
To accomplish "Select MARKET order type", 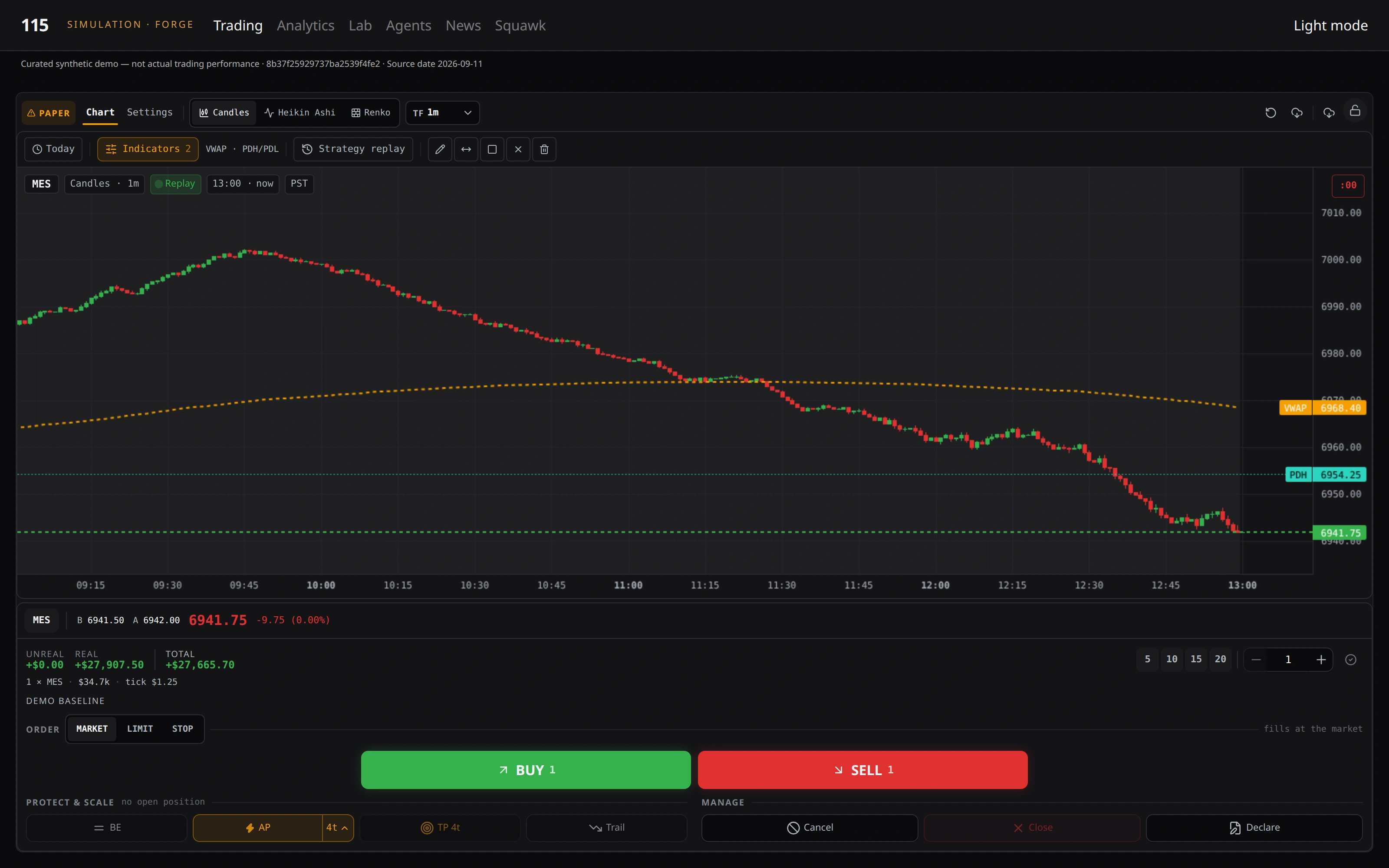I will click(92, 729).
